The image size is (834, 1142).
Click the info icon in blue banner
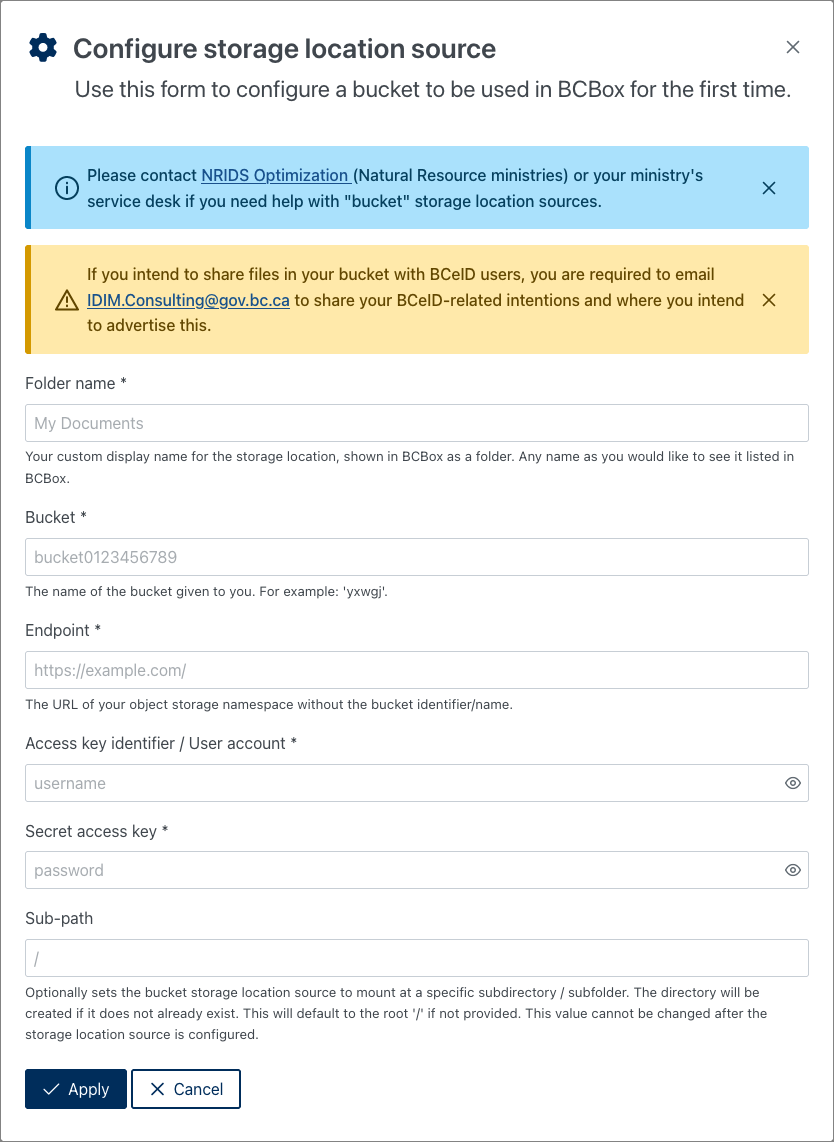point(67,188)
